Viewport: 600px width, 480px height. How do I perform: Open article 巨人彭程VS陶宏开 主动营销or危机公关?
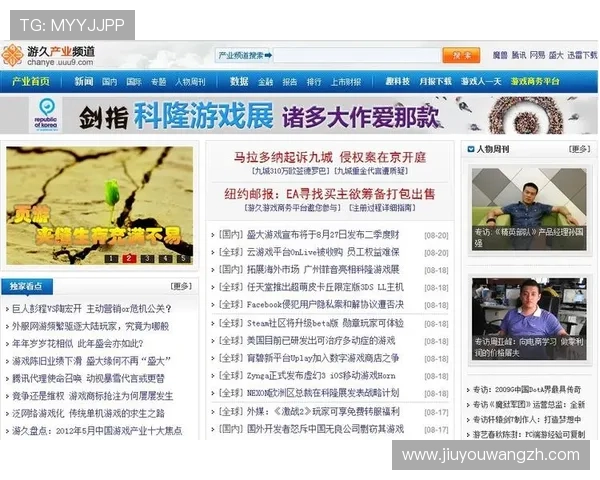click(x=92, y=309)
